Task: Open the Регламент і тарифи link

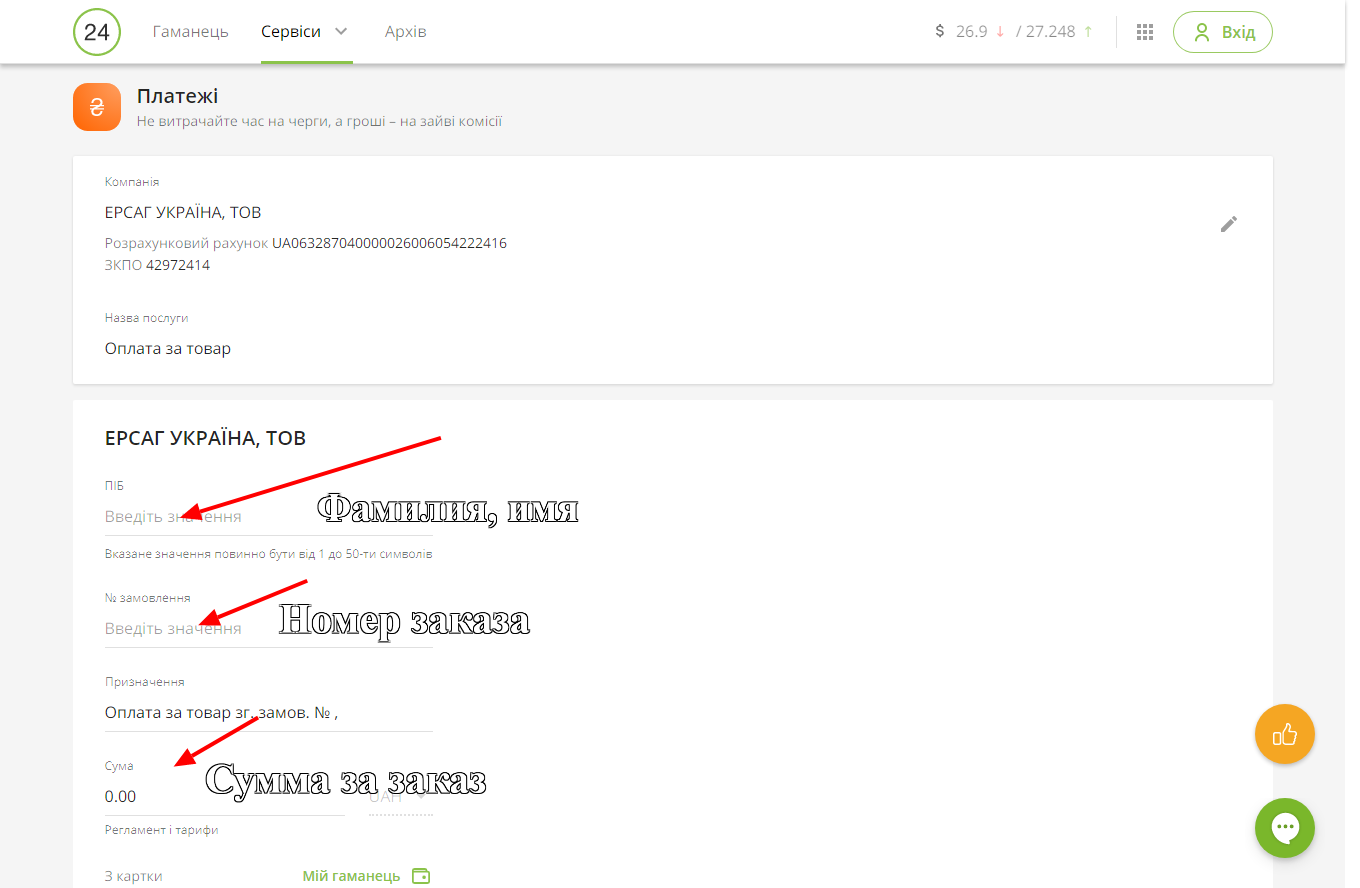Action: (161, 830)
